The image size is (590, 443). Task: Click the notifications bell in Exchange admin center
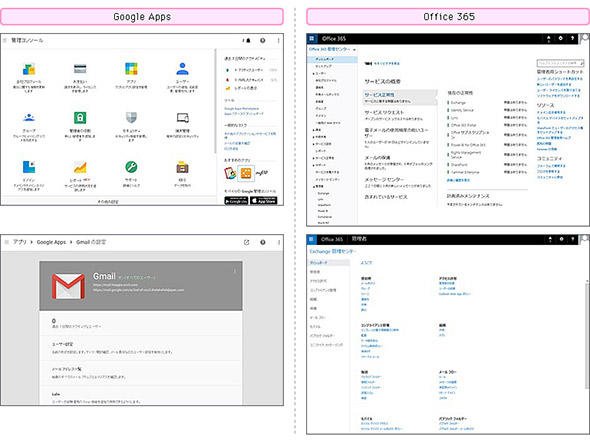(550, 239)
